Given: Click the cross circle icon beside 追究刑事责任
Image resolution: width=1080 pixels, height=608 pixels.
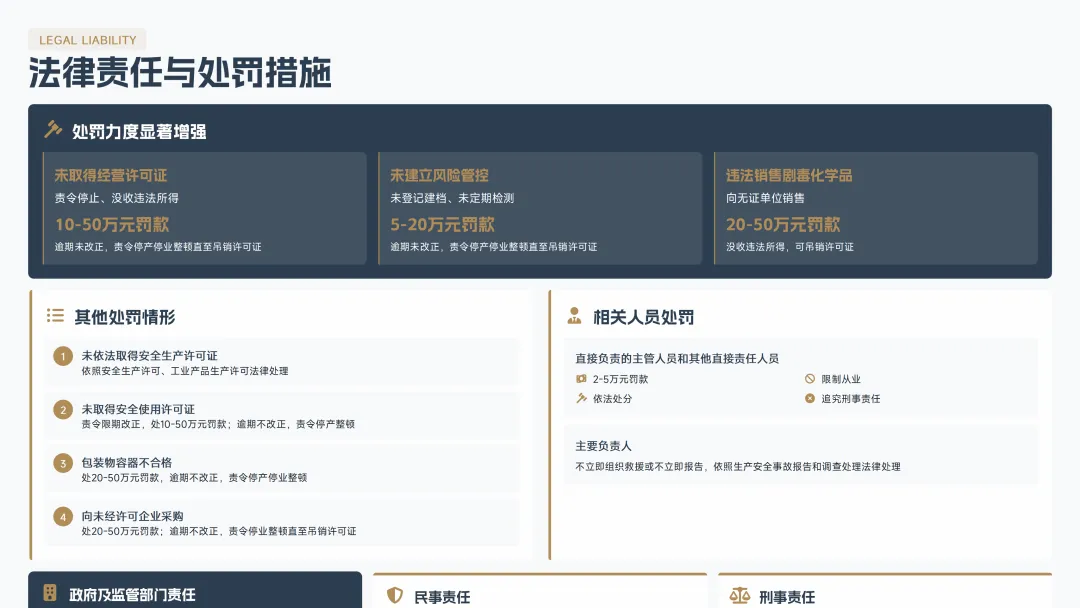Looking at the screenshot, I should pyautogui.click(x=810, y=398).
